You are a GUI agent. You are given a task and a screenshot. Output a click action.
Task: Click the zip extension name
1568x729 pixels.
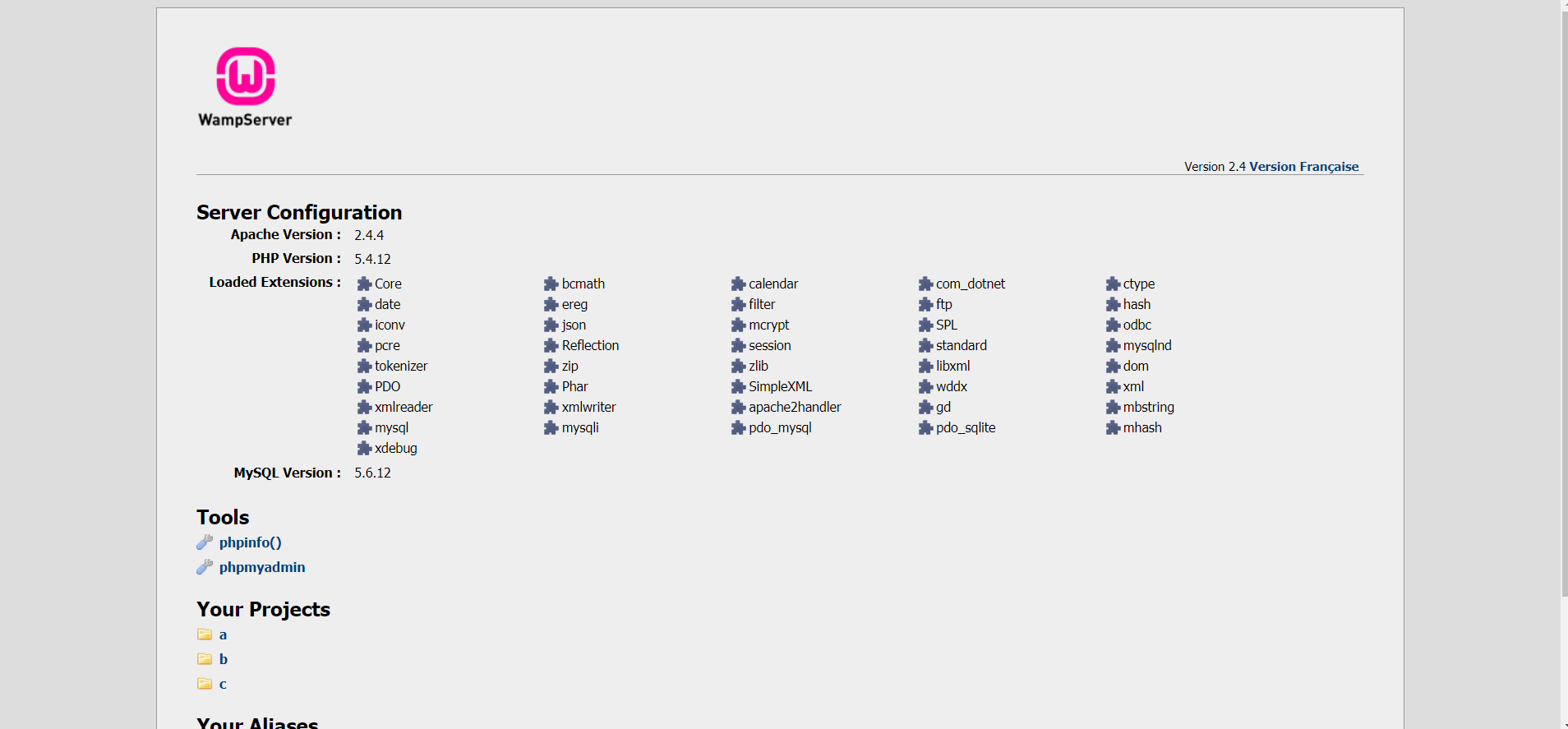click(570, 367)
